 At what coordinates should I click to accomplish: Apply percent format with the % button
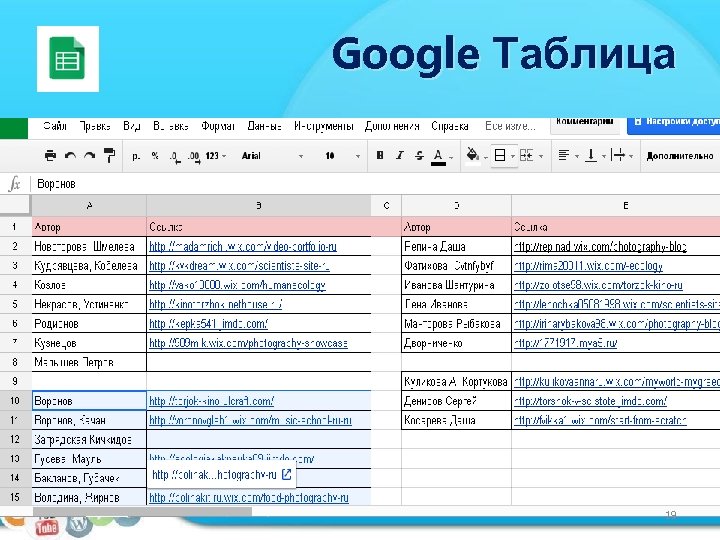155,156
